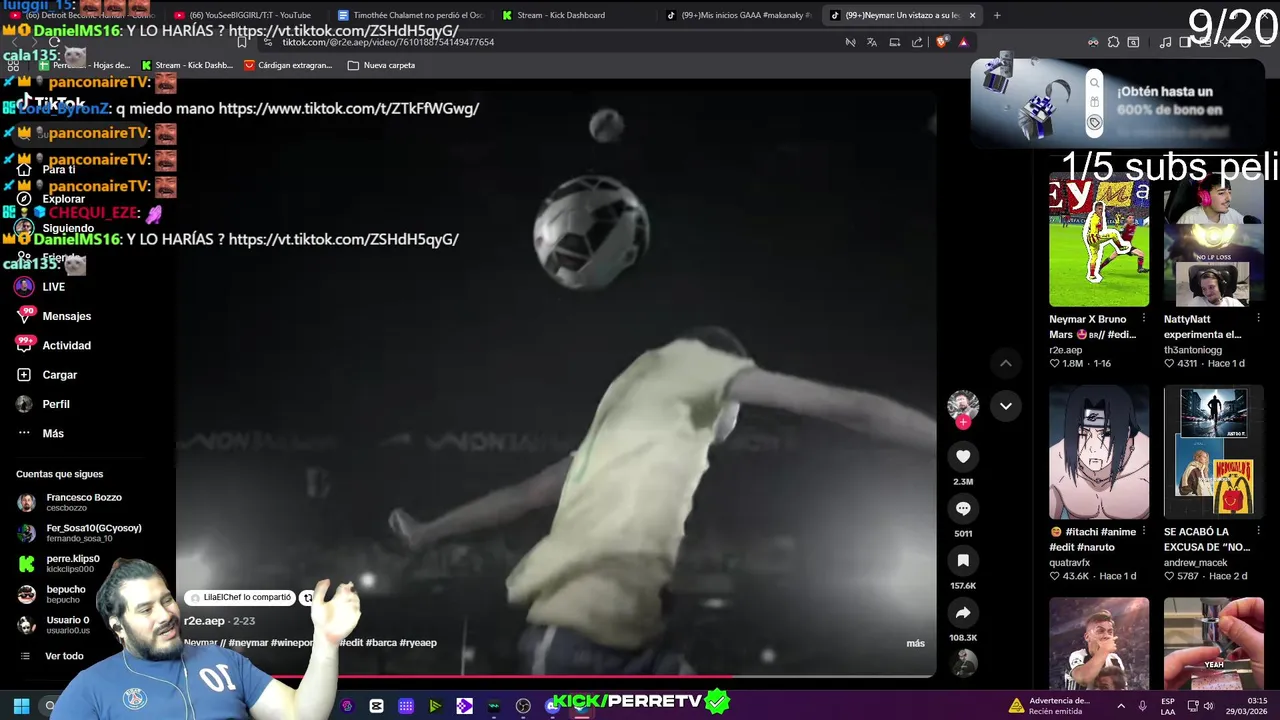
Task: Share the video using the arrow icon
Action: [x=963, y=613]
